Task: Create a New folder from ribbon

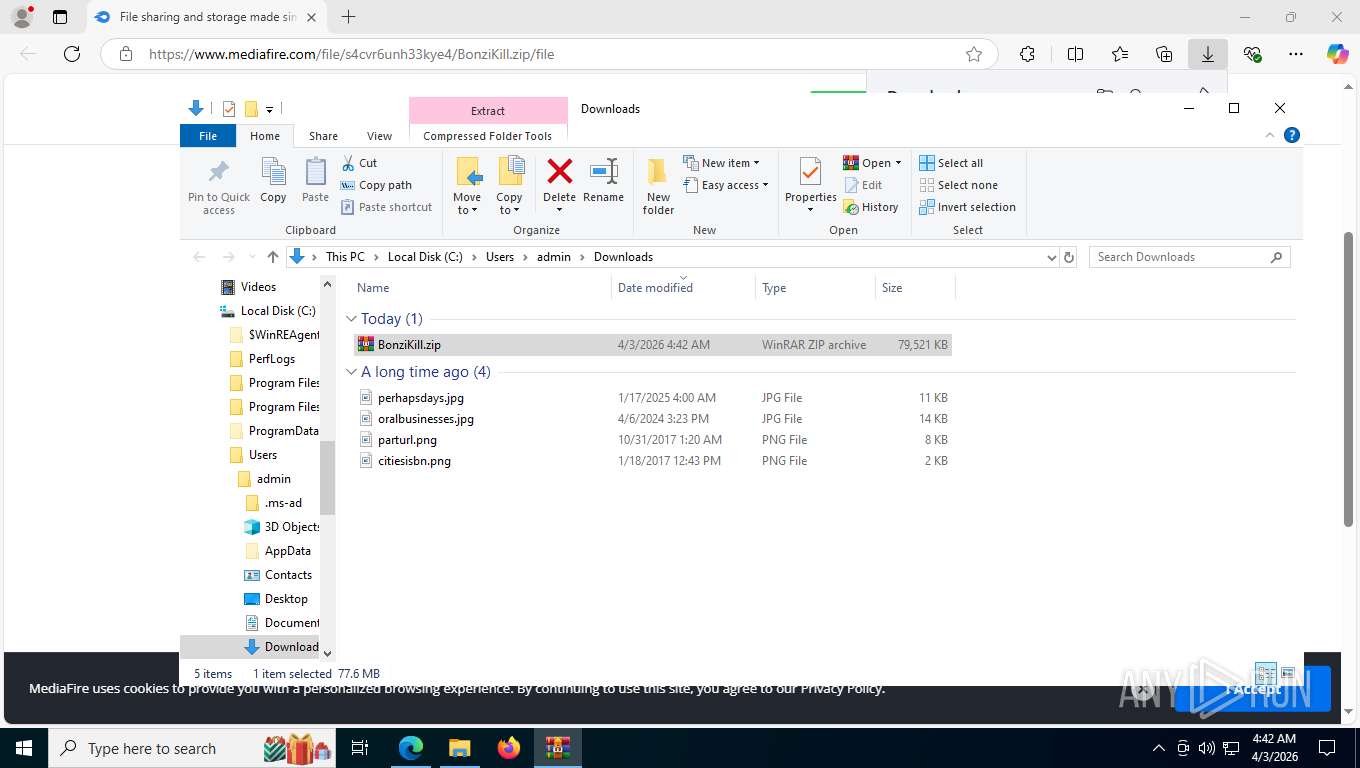Action: pos(658,186)
